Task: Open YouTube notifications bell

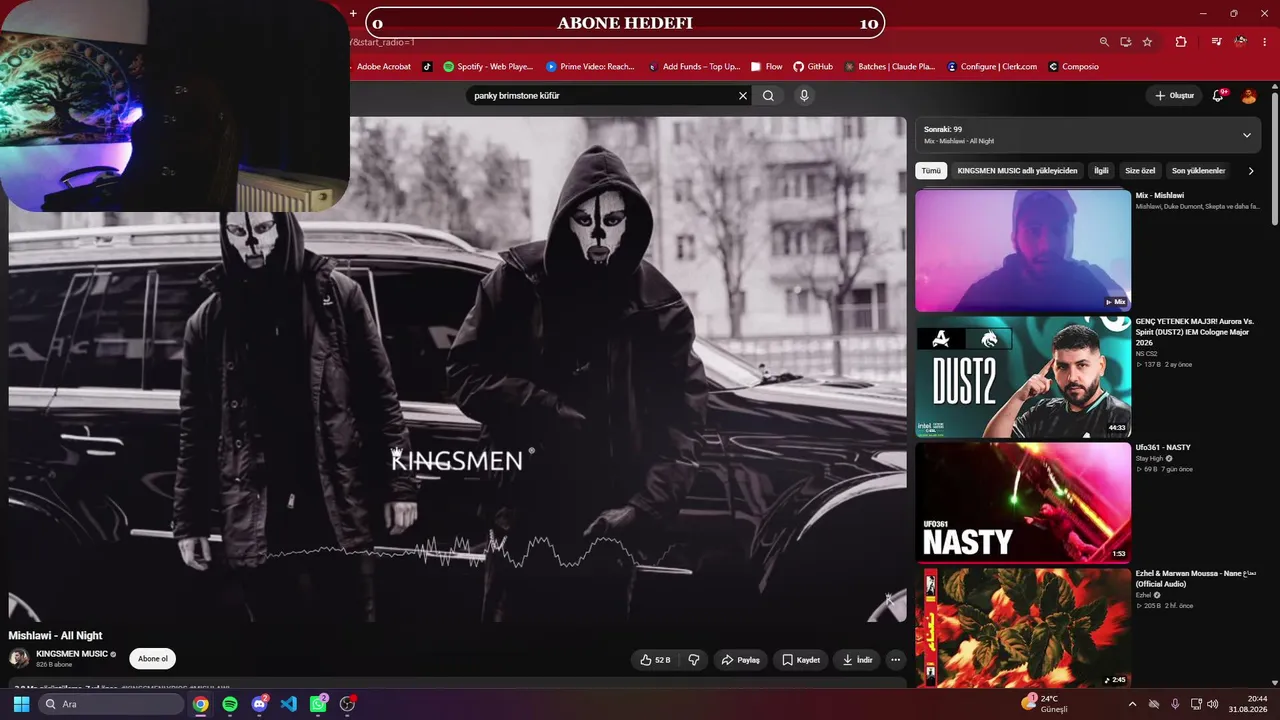Action: tap(1218, 96)
